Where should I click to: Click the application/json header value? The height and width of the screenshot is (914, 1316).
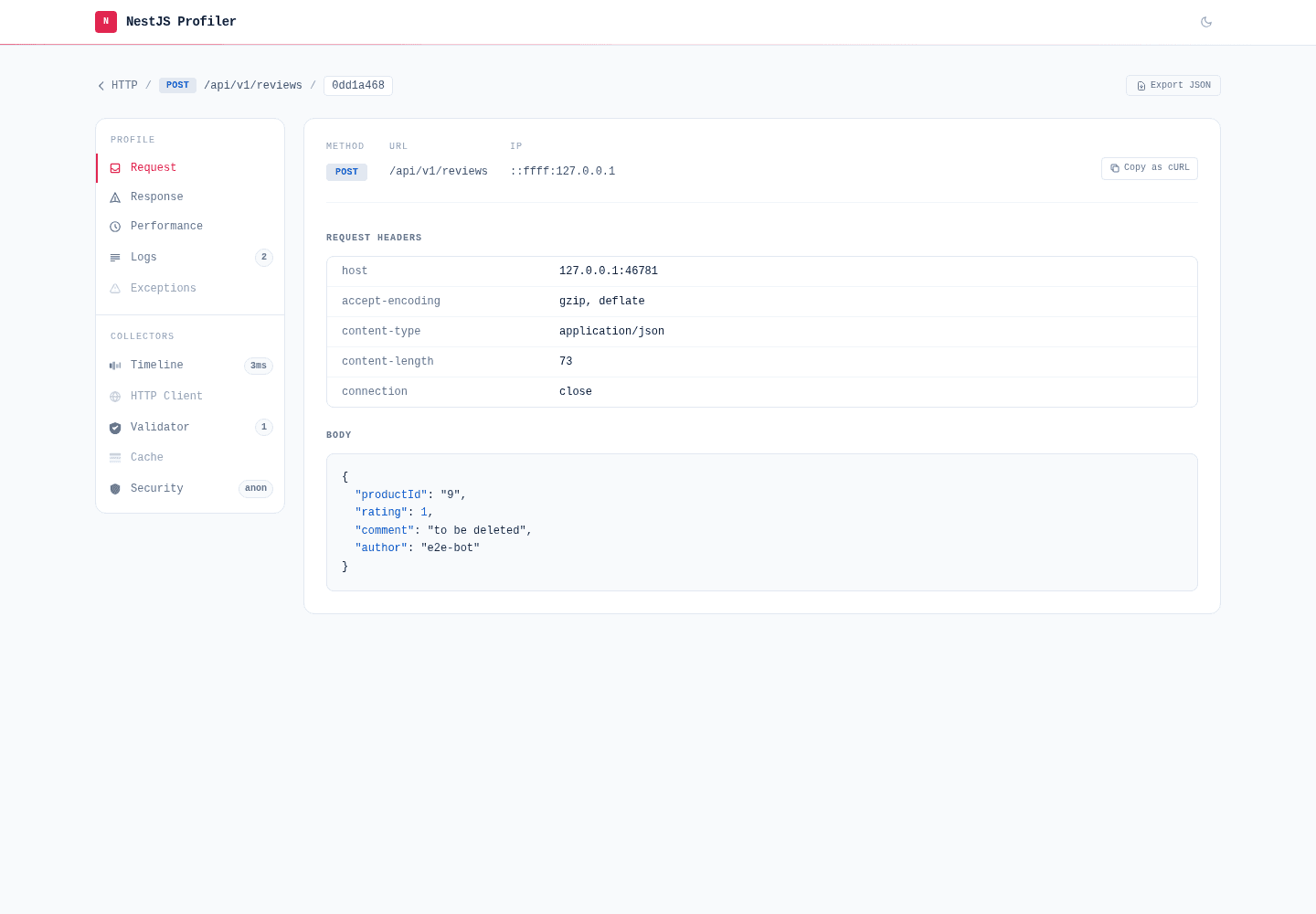pos(611,332)
